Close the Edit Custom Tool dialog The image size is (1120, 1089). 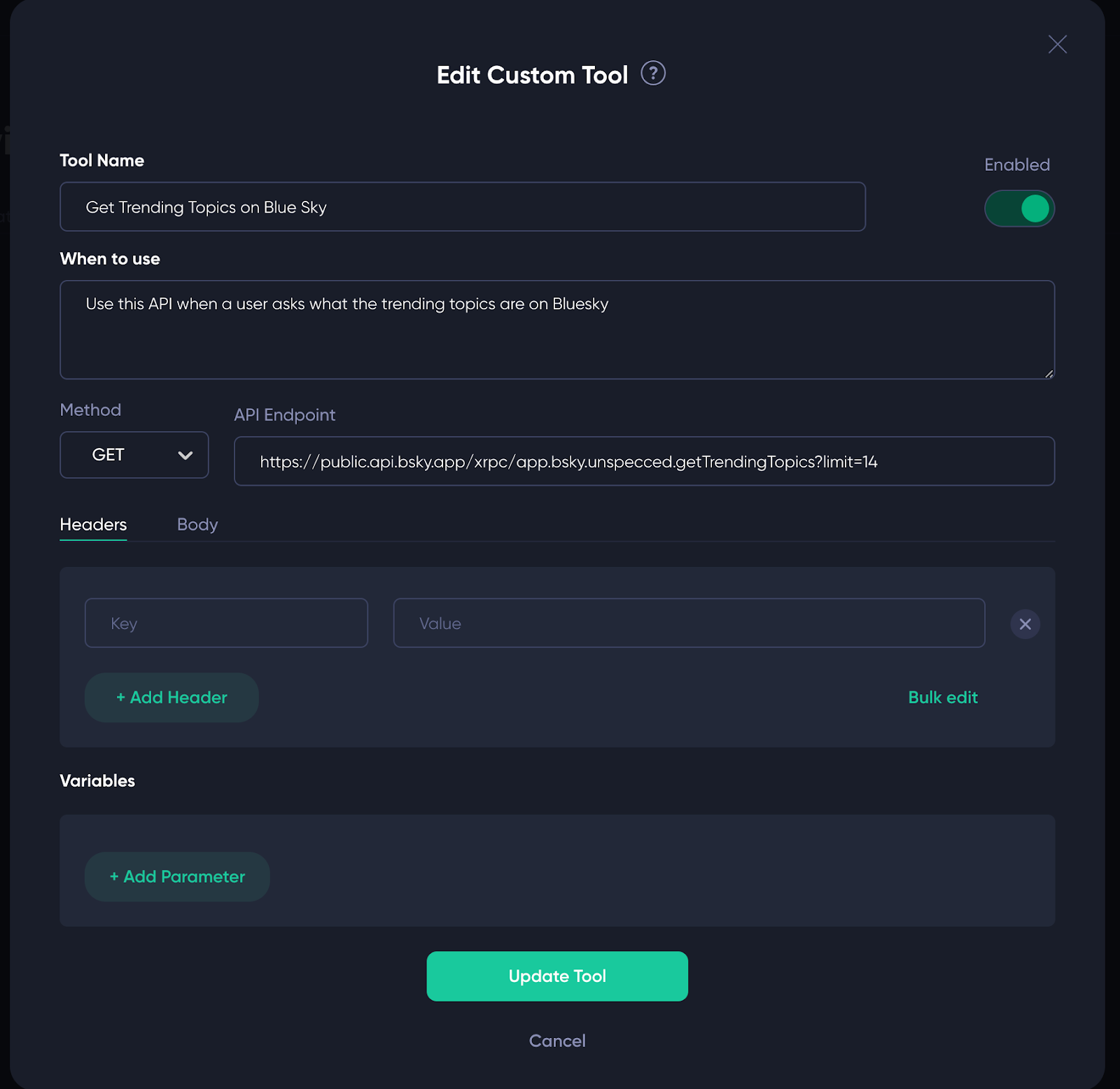coord(1057,44)
